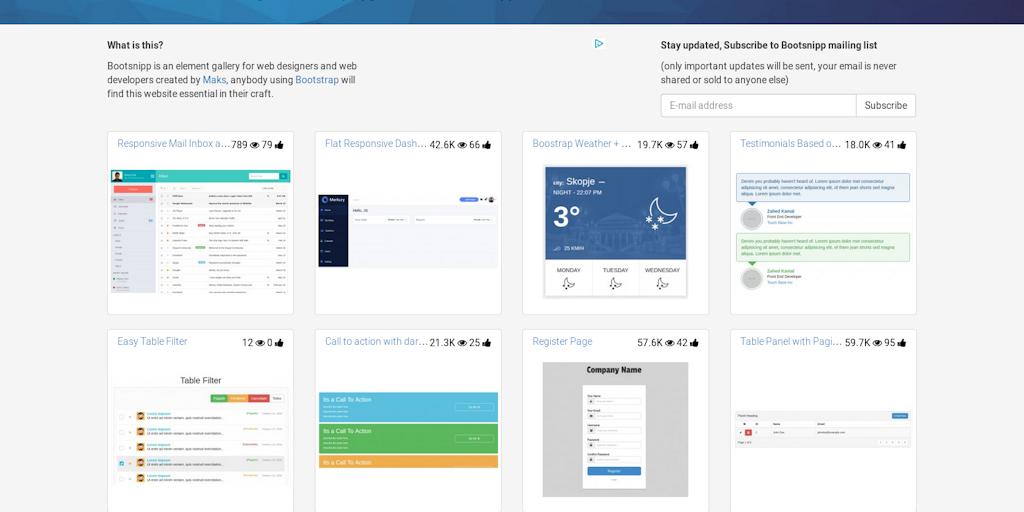Open Table Panel with Pagi... title

[791, 342]
